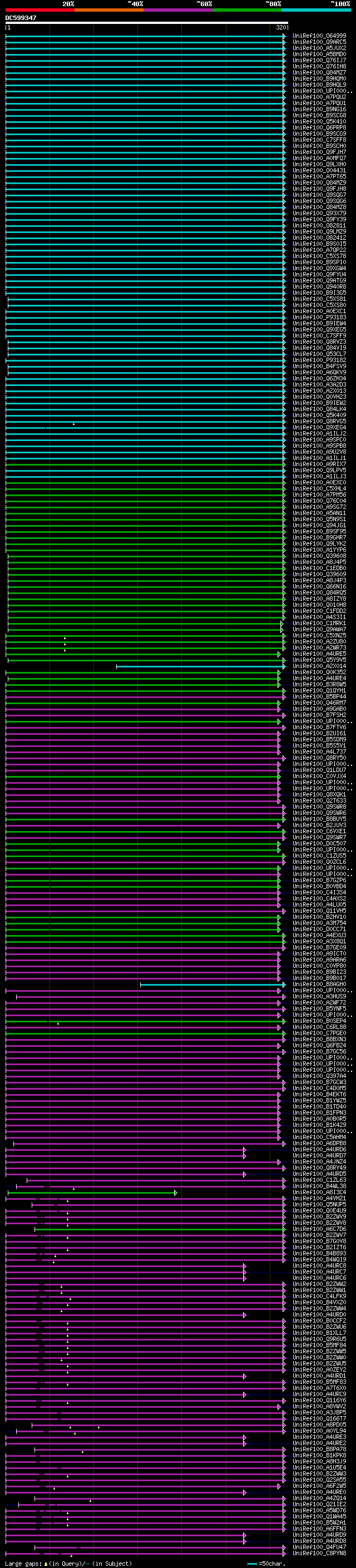This screenshot has height=1568, width=356.
Task: Open hit UniRef100_Q9ARC5
Action: click(x=319, y=42)
